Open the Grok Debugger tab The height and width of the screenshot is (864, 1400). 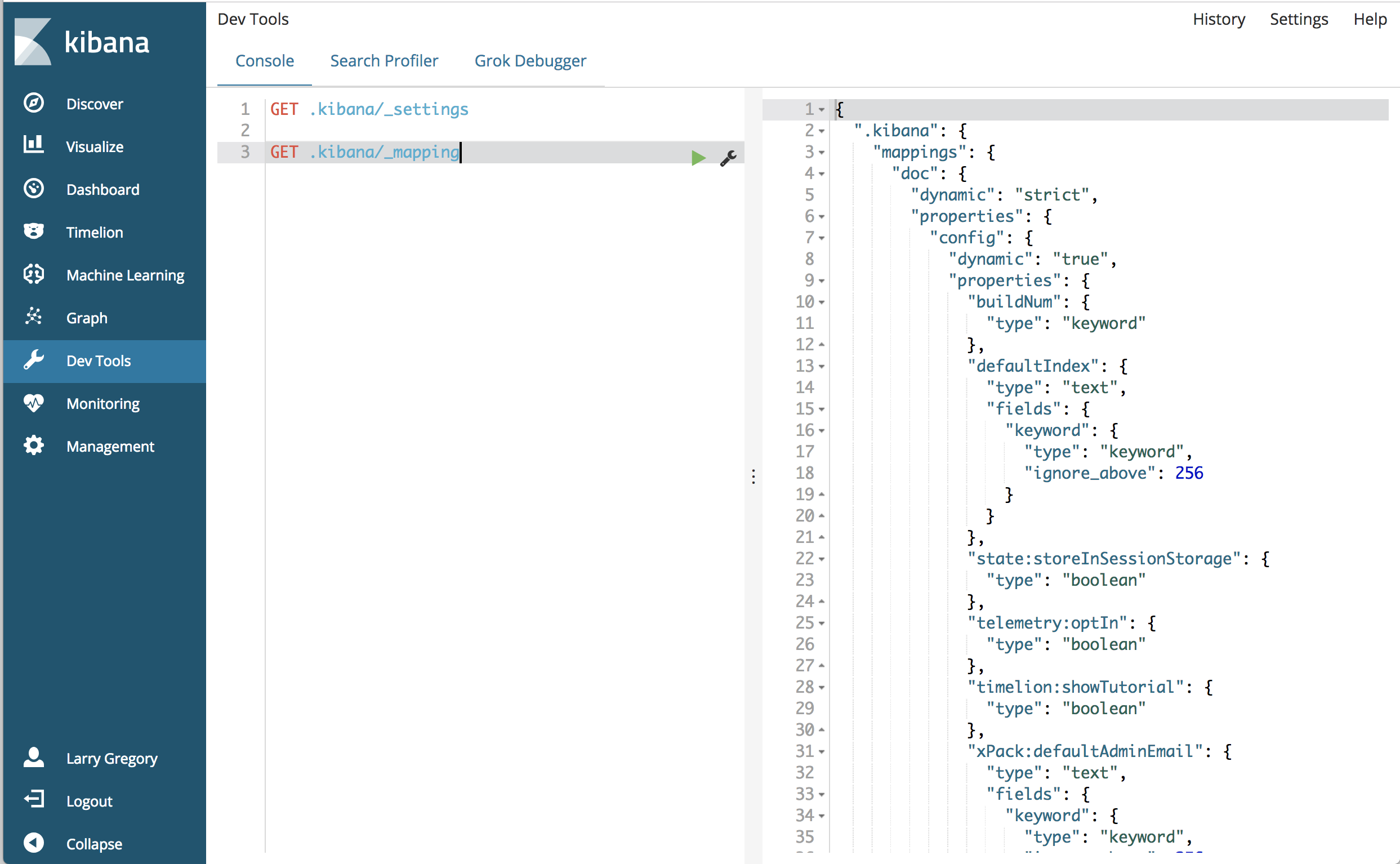point(530,61)
